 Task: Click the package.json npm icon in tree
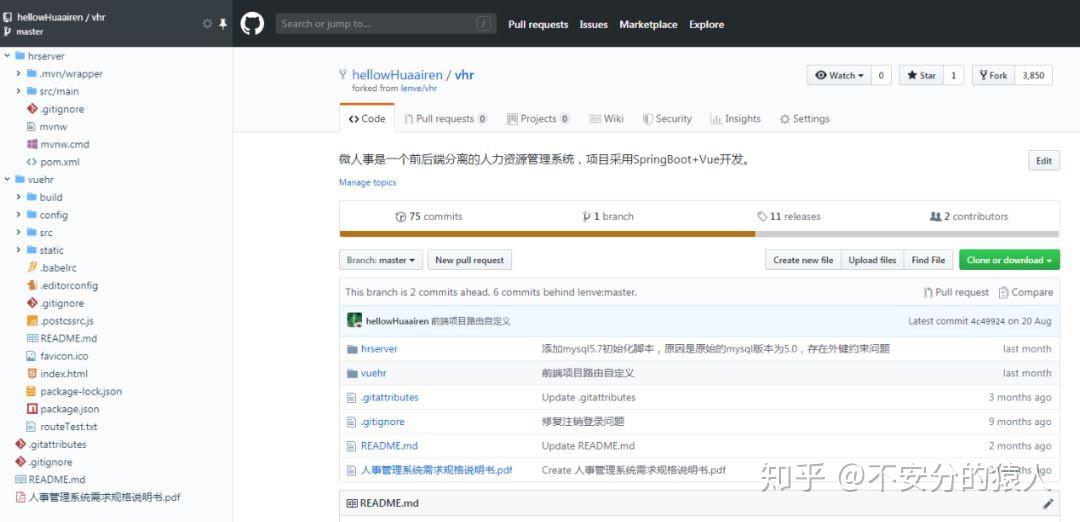tap(32, 408)
